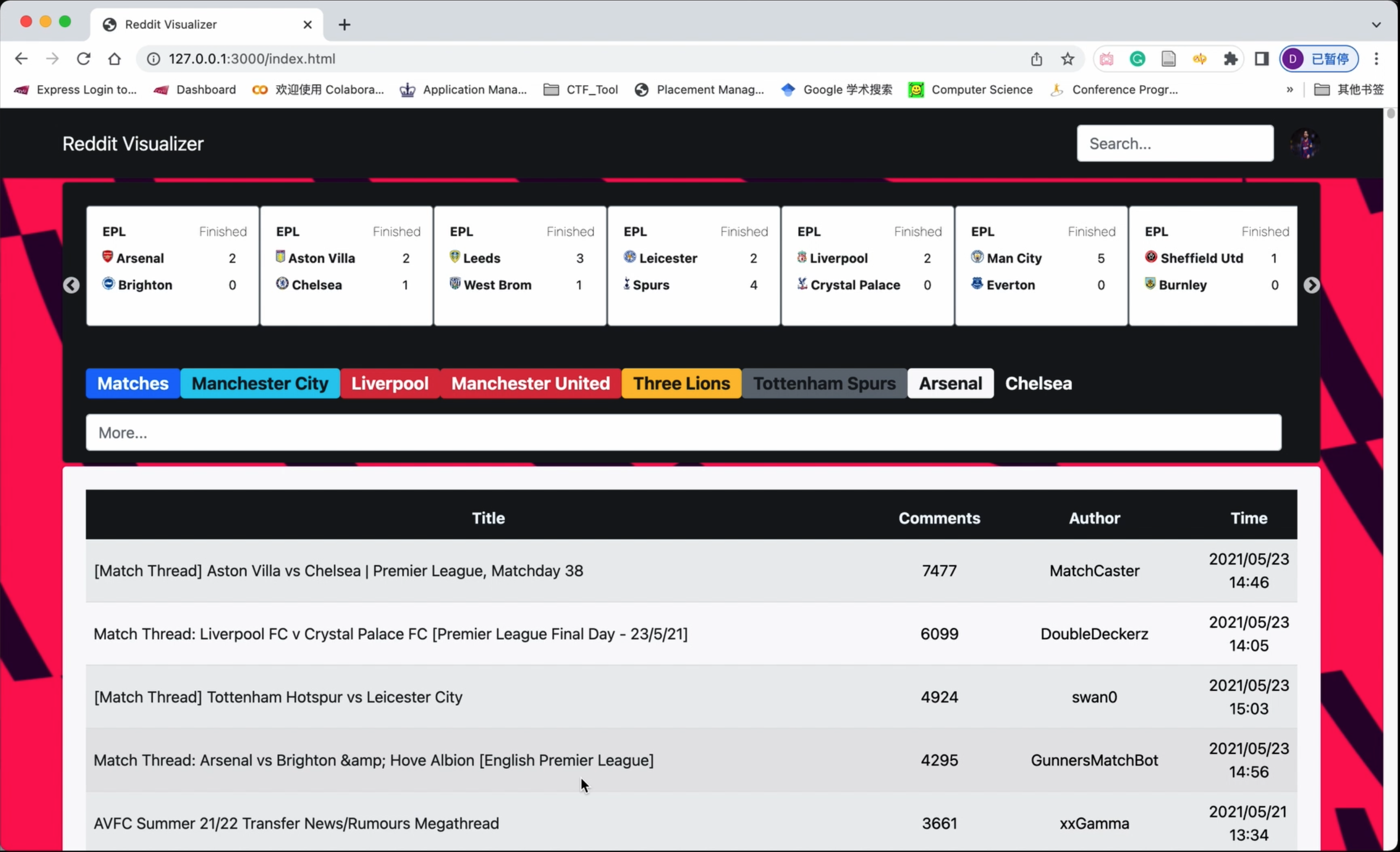
Task: Open the user avatar in the header
Action: coord(1305,143)
